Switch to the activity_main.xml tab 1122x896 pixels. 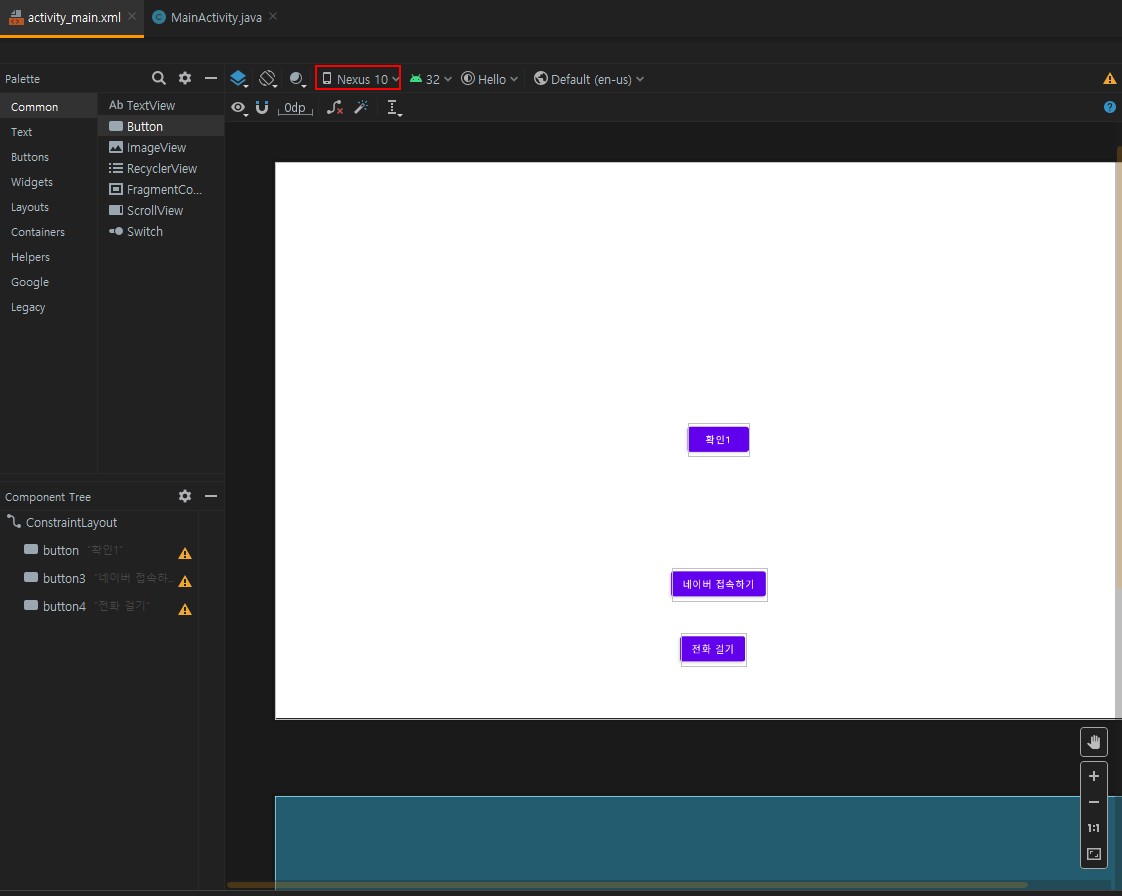click(73, 17)
